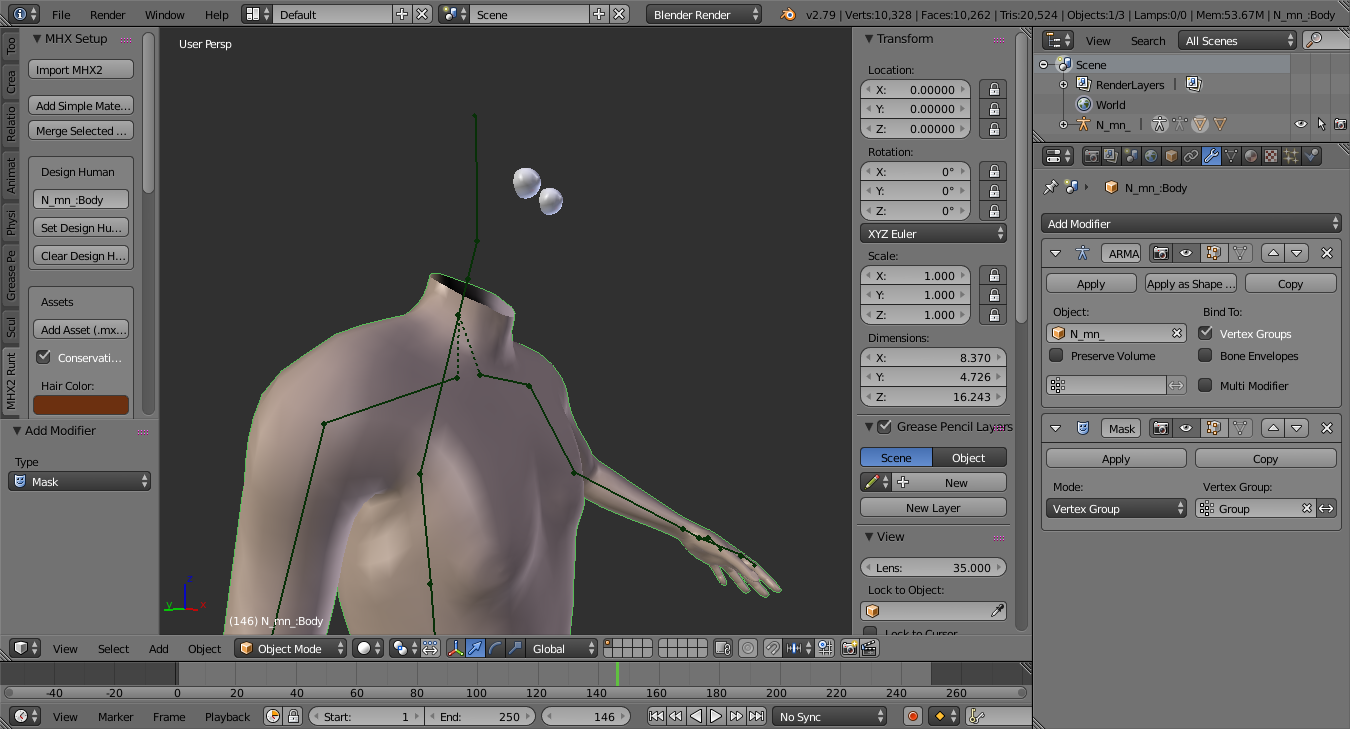1350x729 pixels.
Task: Open Add Modifier dropdown in properties
Action: [1191, 223]
